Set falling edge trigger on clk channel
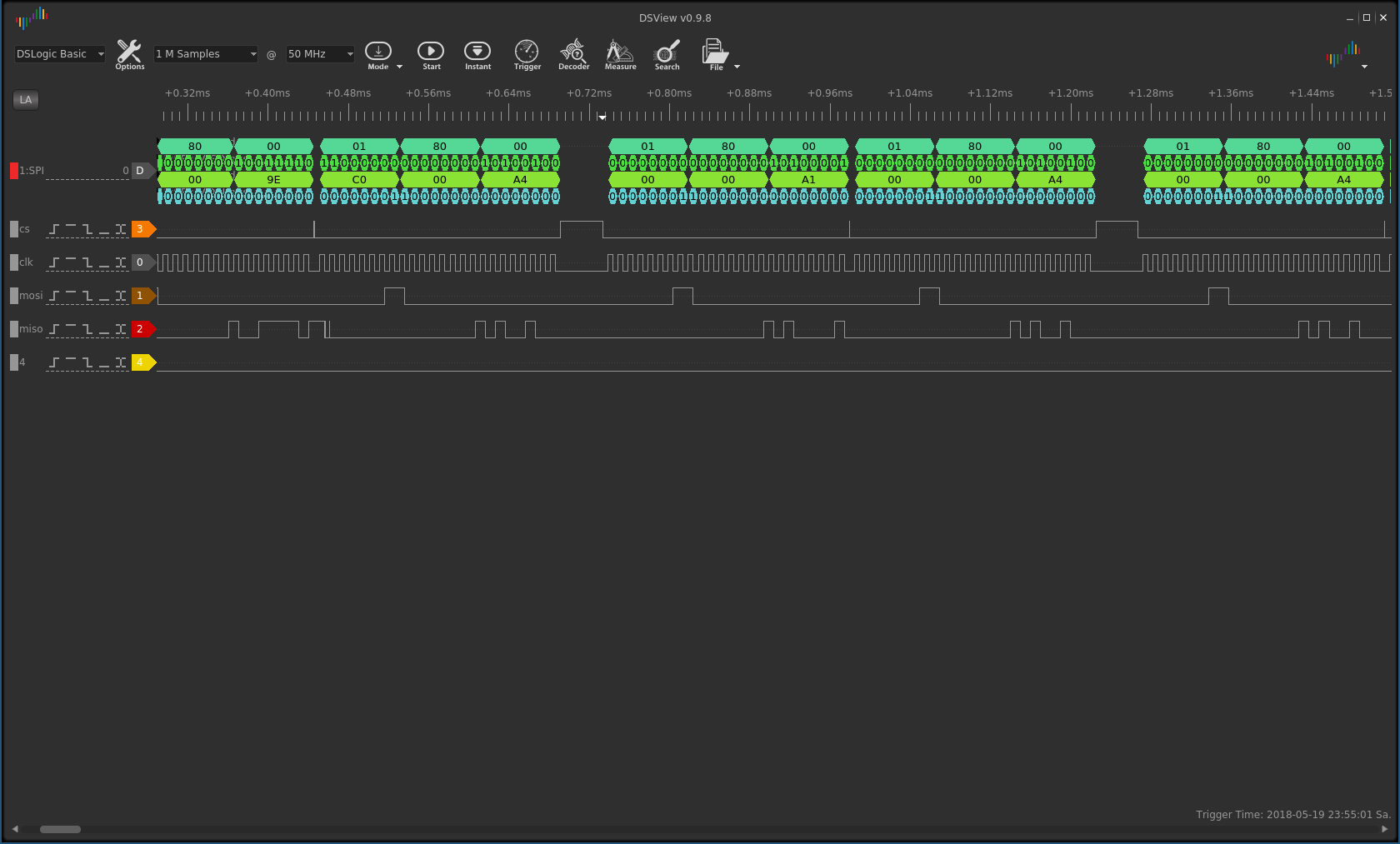1400x844 pixels. point(87,262)
